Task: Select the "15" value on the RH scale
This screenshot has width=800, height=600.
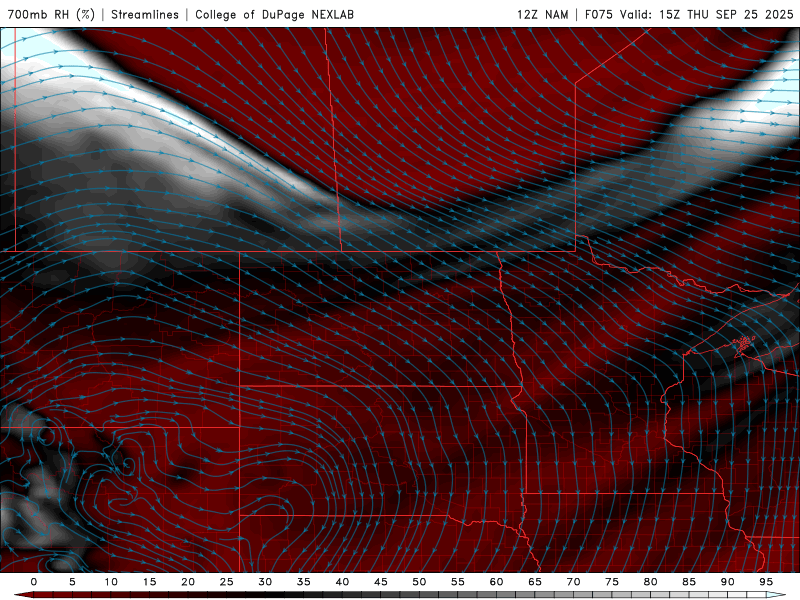Action: click(149, 582)
